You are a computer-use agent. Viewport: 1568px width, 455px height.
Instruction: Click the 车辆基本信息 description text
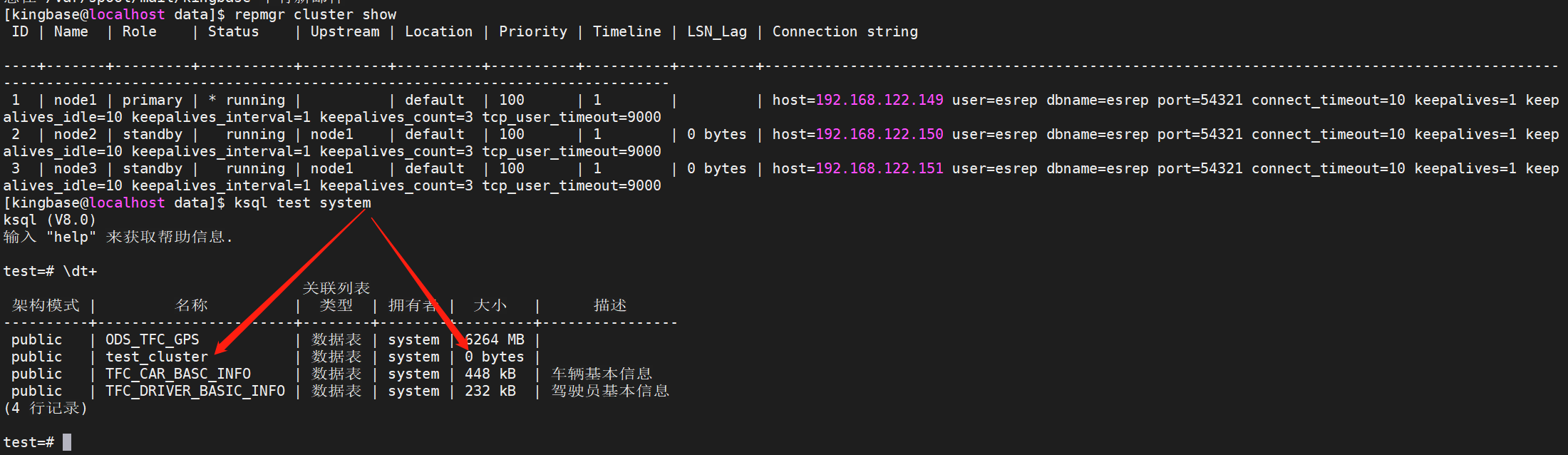602,374
